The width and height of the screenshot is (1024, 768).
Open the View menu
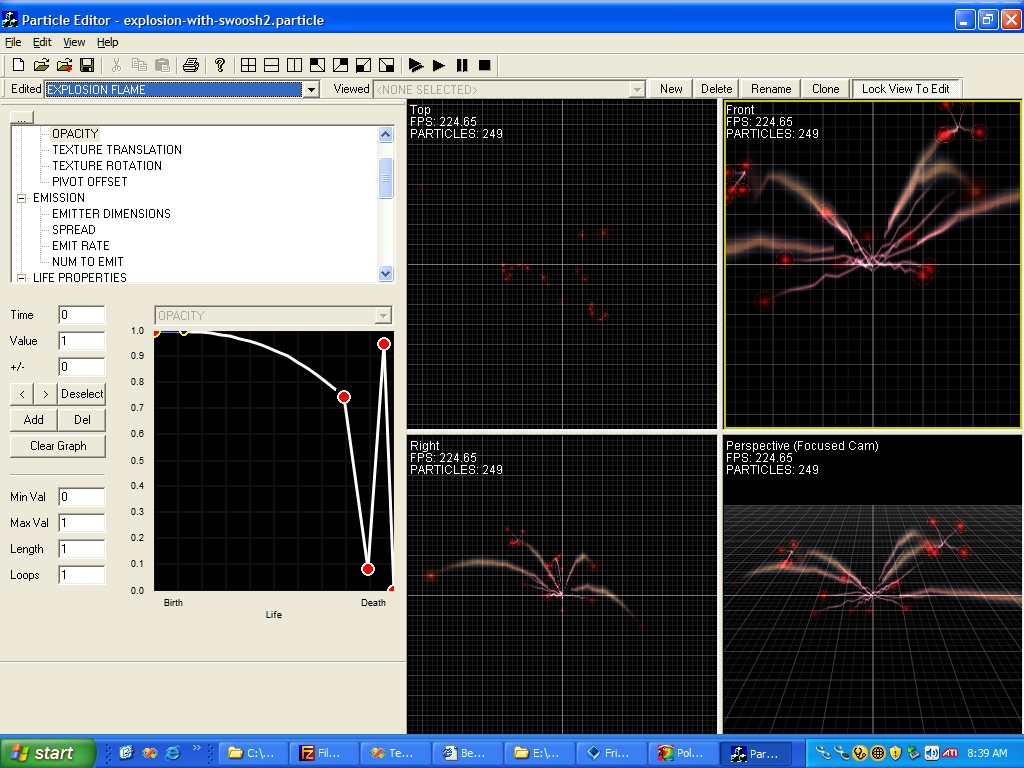pos(74,42)
